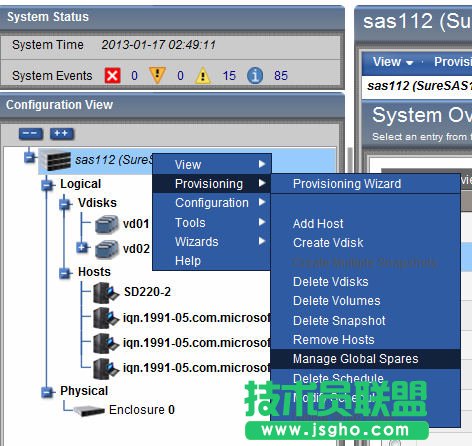Click the Enclosure 0 icon
The image size is (472, 446).
(89, 411)
